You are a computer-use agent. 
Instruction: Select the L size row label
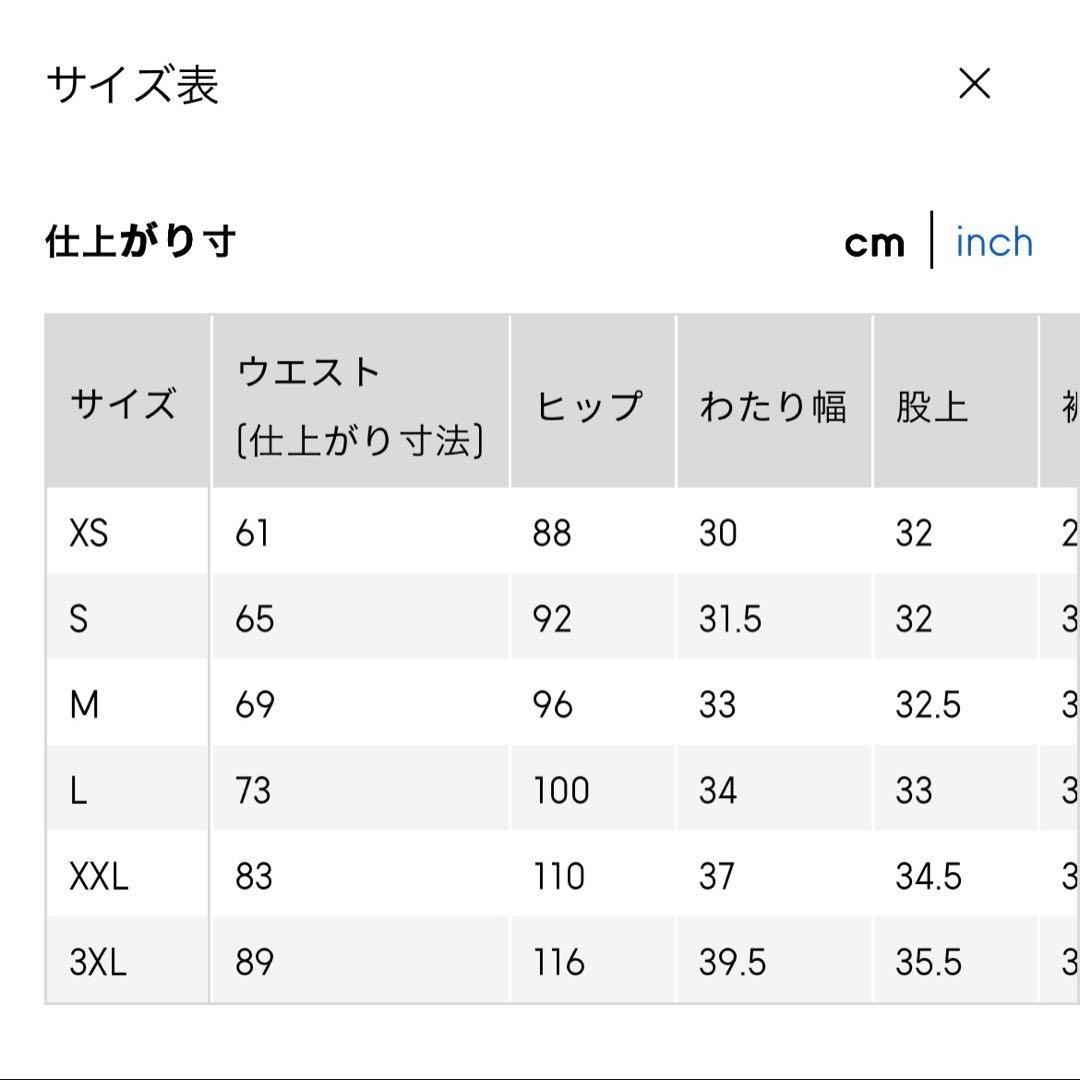[x=79, y=791]
